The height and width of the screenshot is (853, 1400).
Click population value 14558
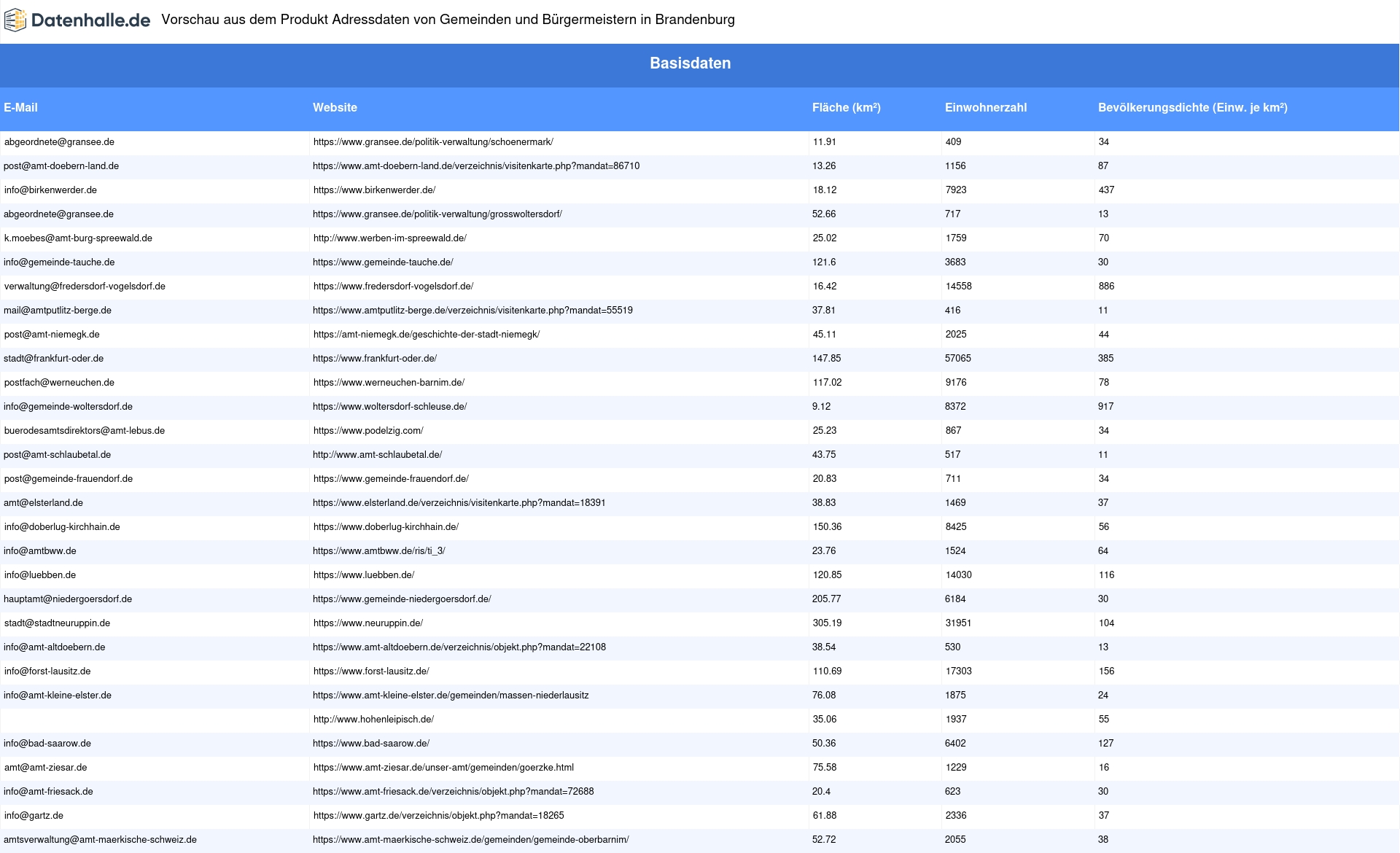958,287
